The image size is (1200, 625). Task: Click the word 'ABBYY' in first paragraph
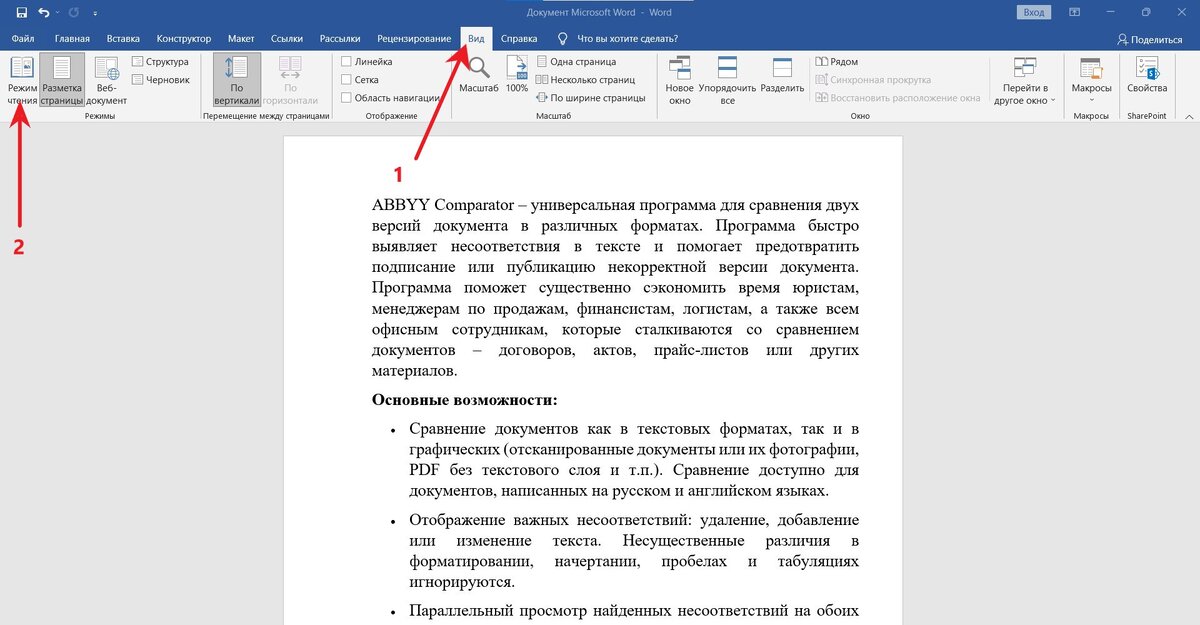[401, 205]
